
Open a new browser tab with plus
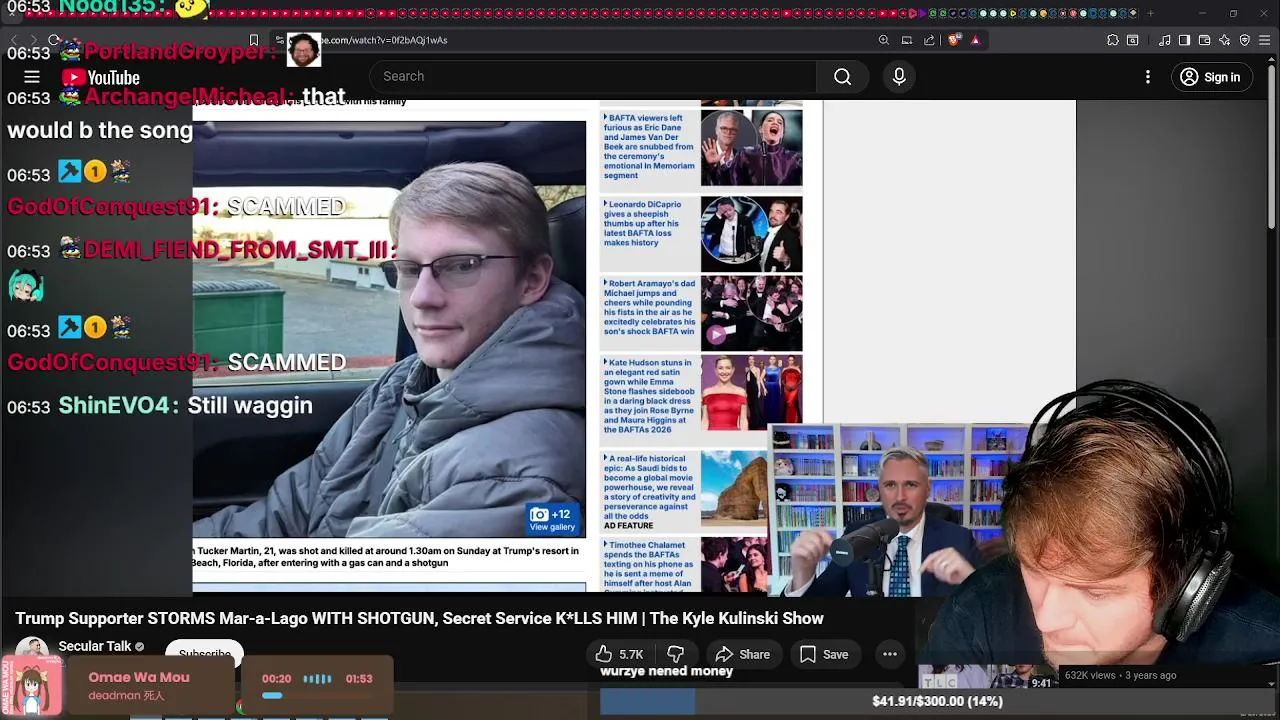click(1150, 13)
